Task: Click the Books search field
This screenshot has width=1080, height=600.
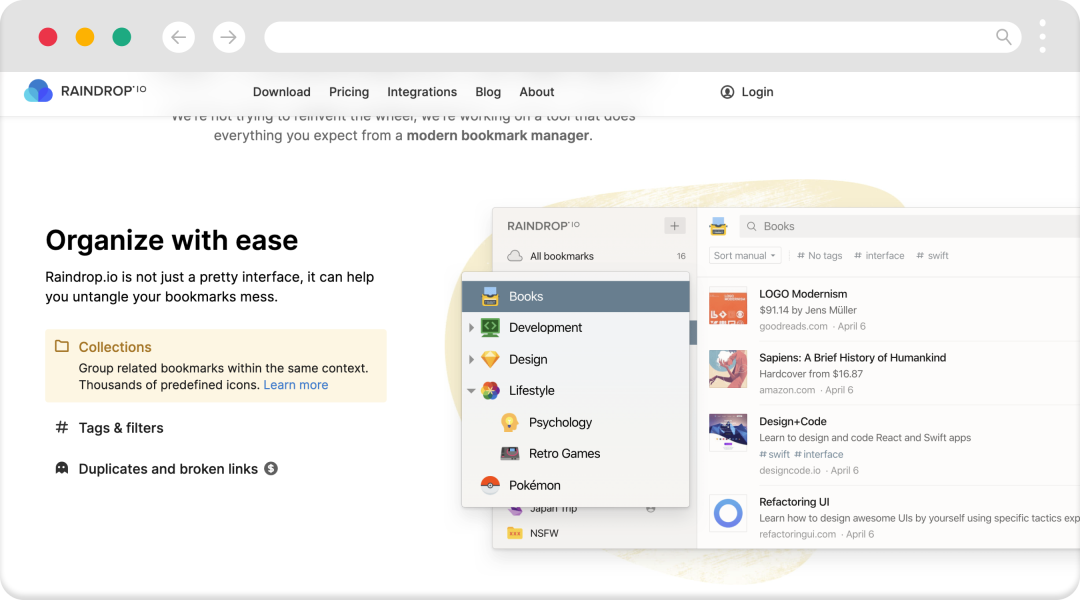Action: (909, 226)
